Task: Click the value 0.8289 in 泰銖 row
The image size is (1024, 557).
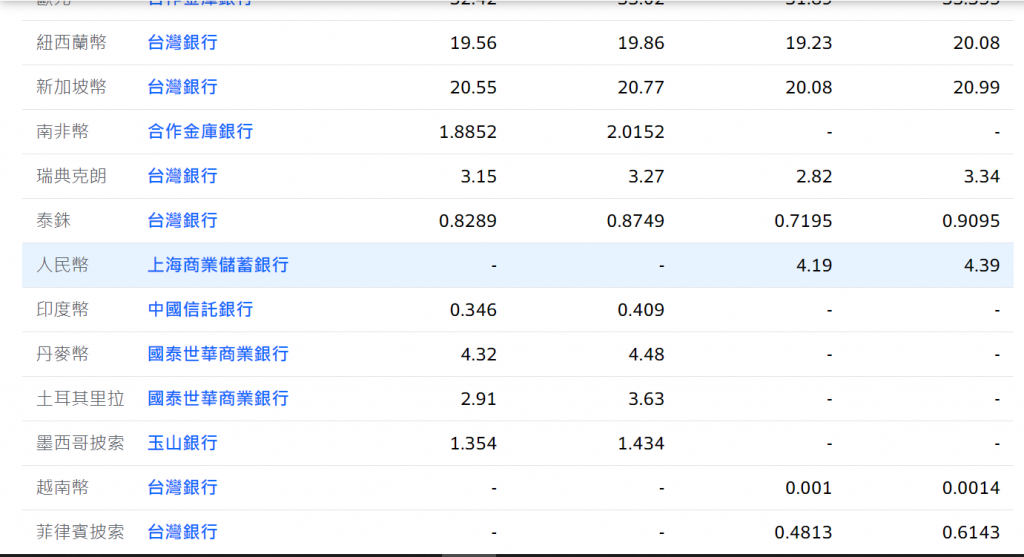Action: (x=468, y=221)
